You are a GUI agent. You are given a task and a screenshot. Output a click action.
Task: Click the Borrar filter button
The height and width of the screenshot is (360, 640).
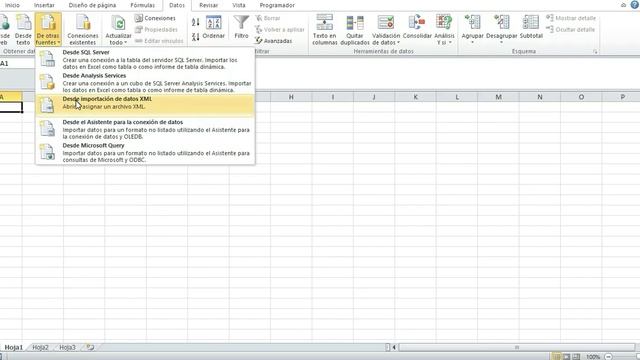click(268, 18)
